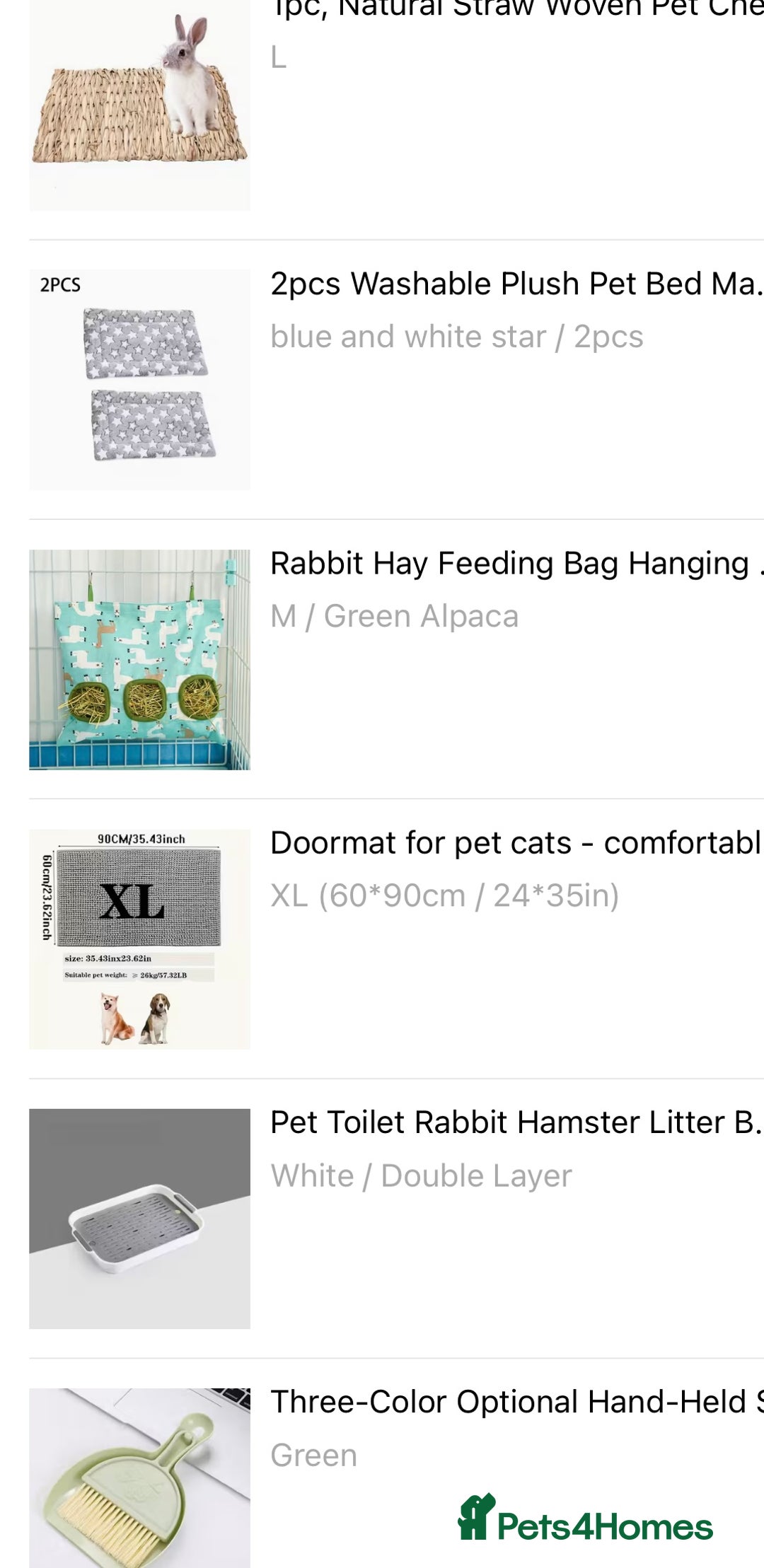The image size is (764, 1568).
Task: Tap the size L variant text
Action: click(279, 57)
